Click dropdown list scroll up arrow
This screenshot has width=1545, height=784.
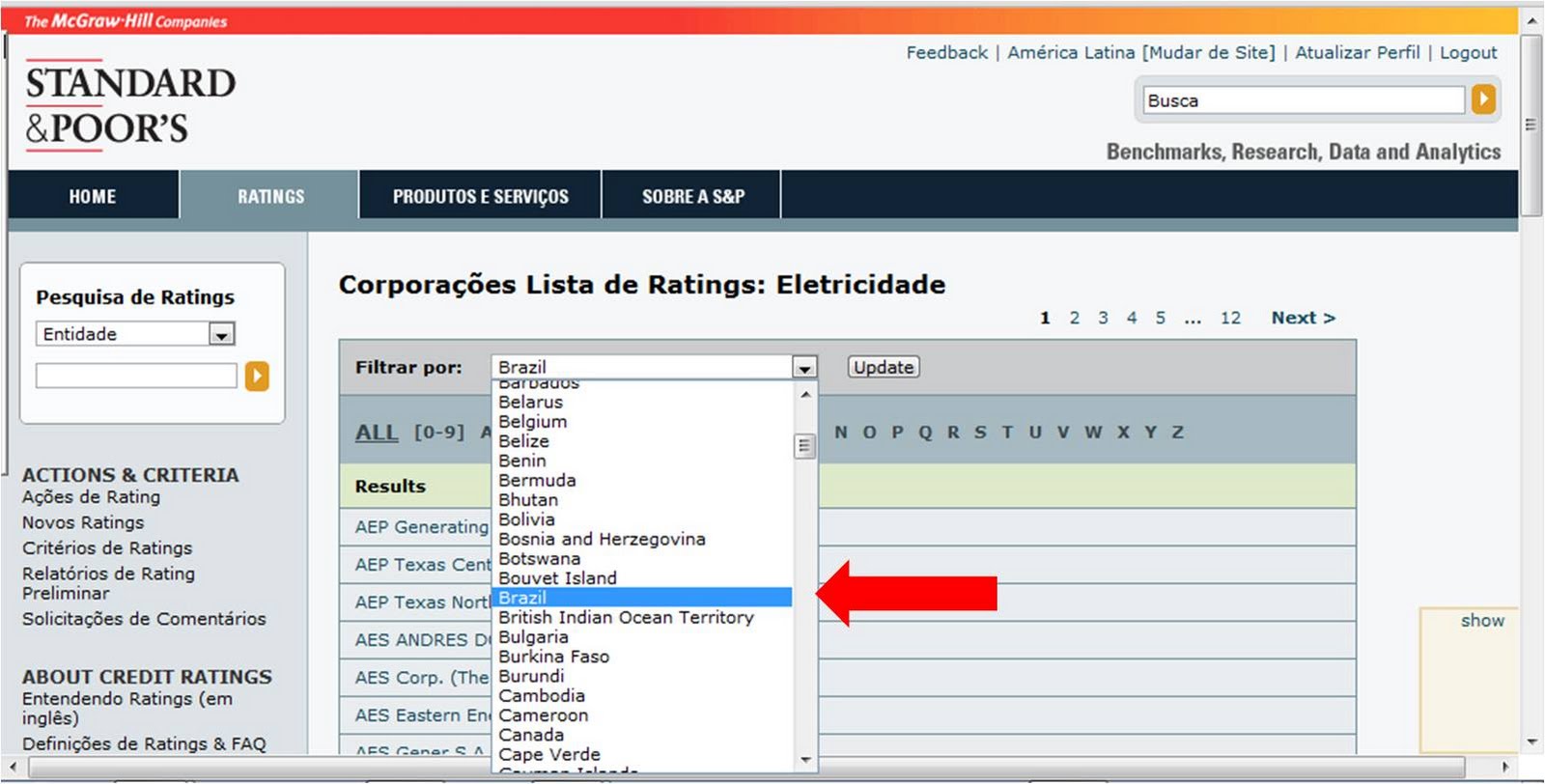[x=805, y=394]
